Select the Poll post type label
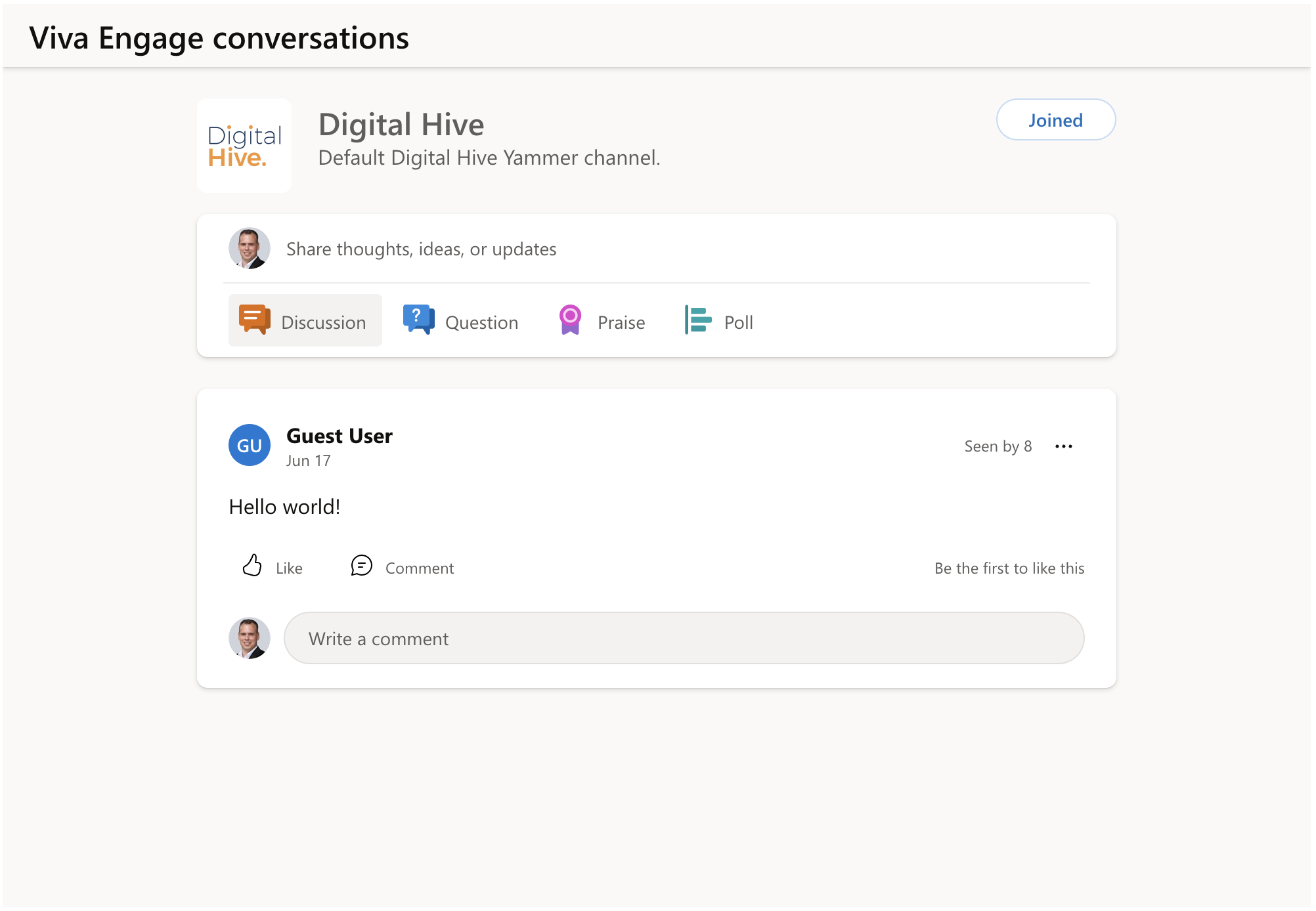Viewport: 1316px width, 911px height. tap(738, 322)
